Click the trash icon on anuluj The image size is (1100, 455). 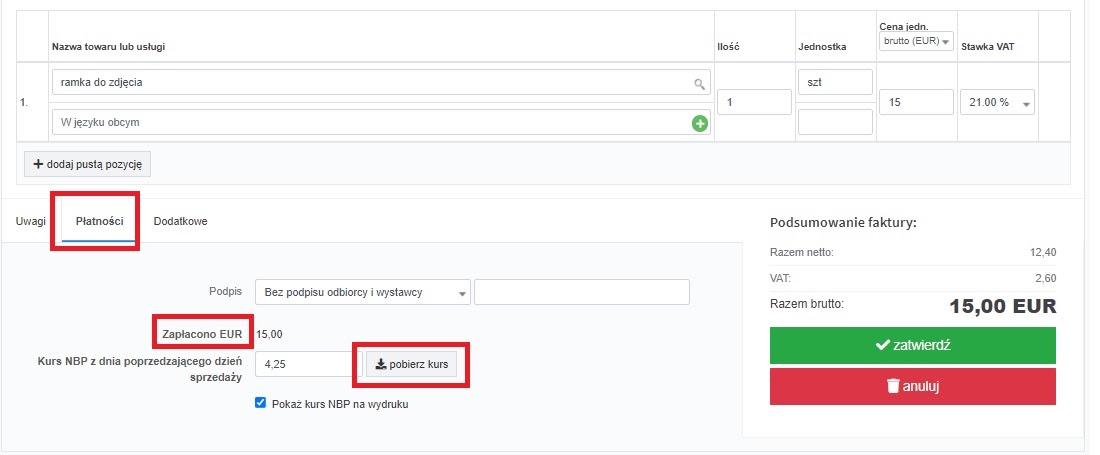892,386
